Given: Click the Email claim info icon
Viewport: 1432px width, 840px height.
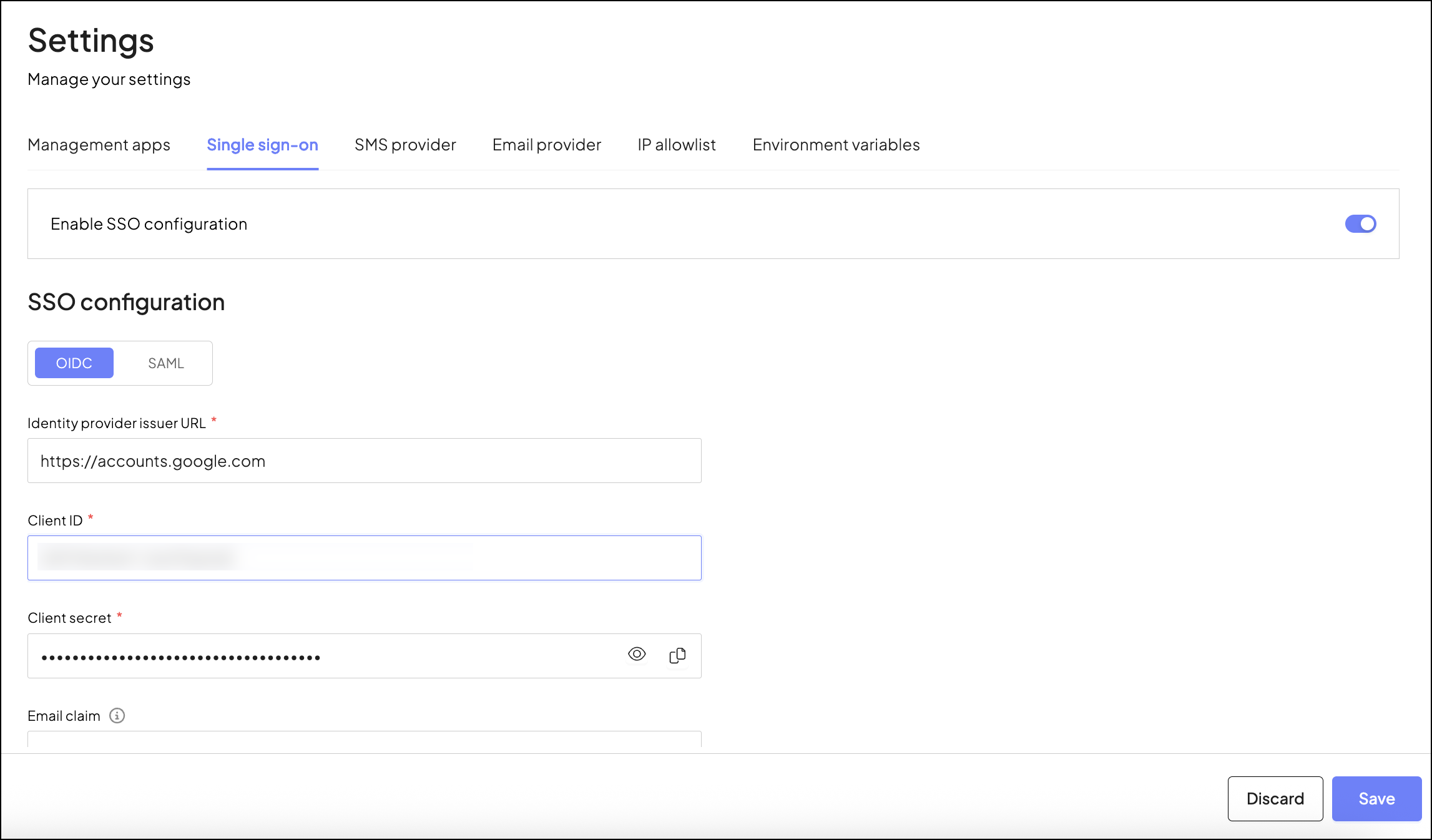Looking at the screenshot, I should [117, 715].
